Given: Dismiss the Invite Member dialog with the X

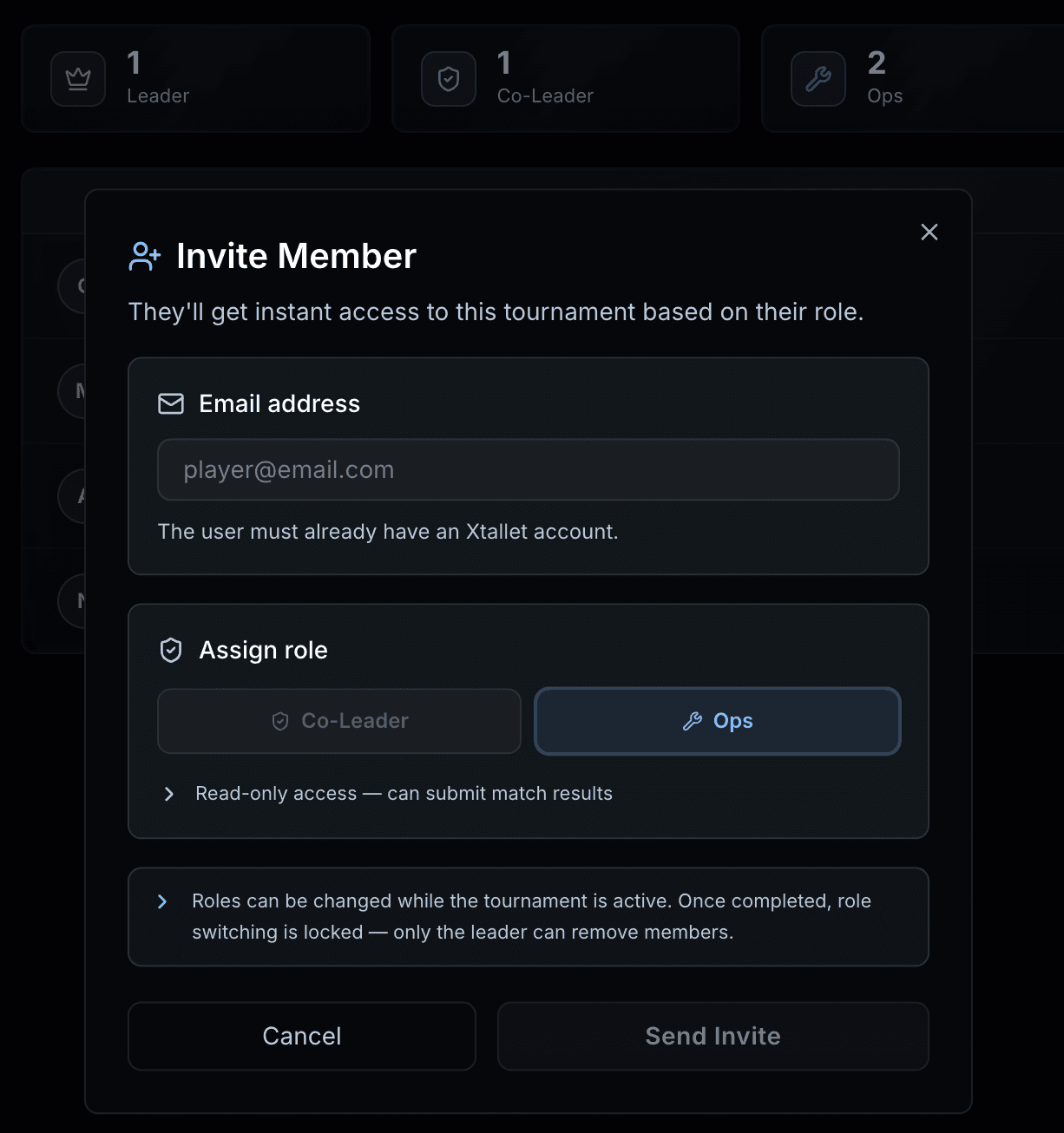Looking at the screenshot, I should (929, 232).
